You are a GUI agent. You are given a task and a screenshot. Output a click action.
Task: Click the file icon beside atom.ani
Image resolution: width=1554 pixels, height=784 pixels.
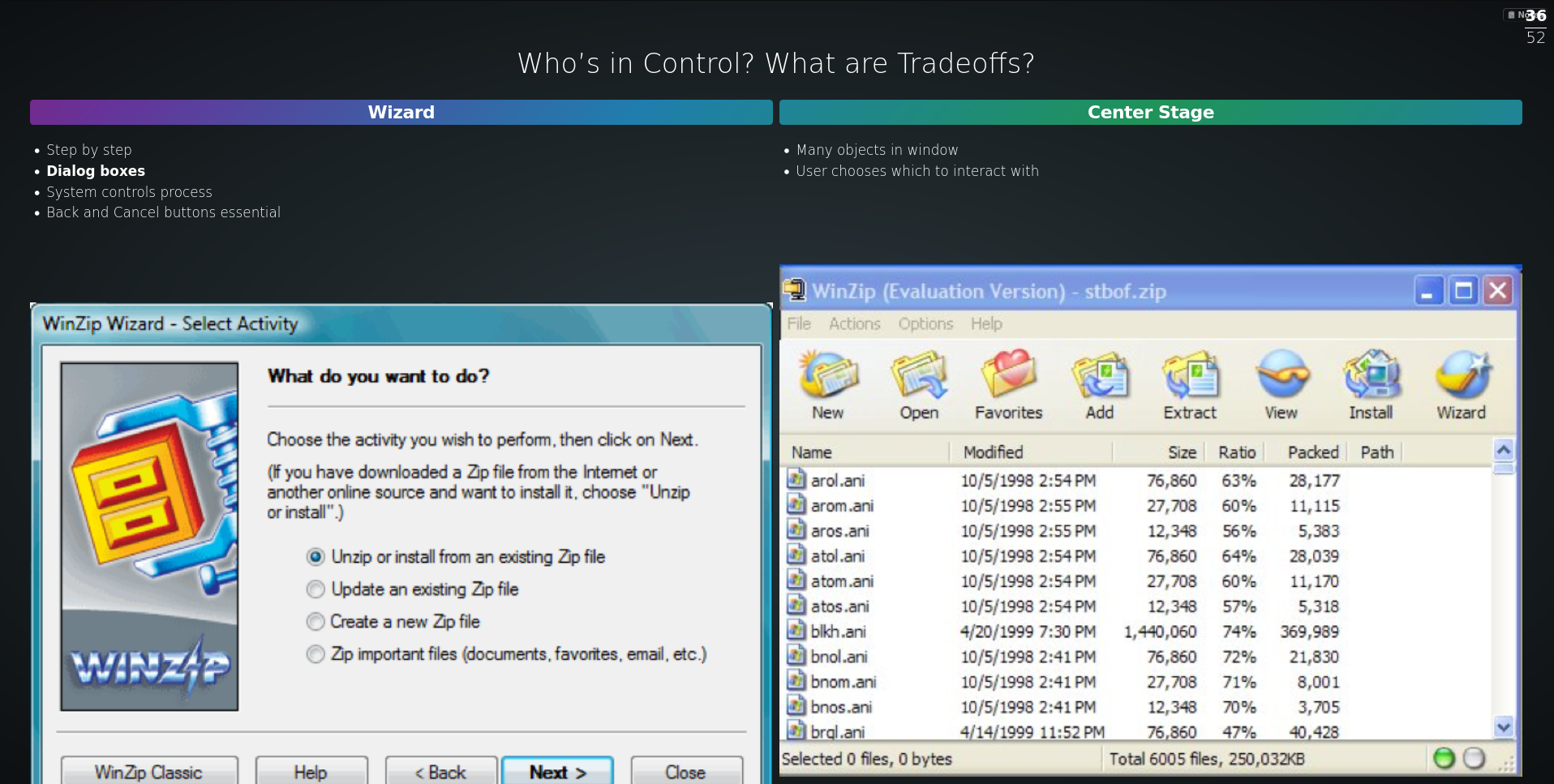[796, 580]
